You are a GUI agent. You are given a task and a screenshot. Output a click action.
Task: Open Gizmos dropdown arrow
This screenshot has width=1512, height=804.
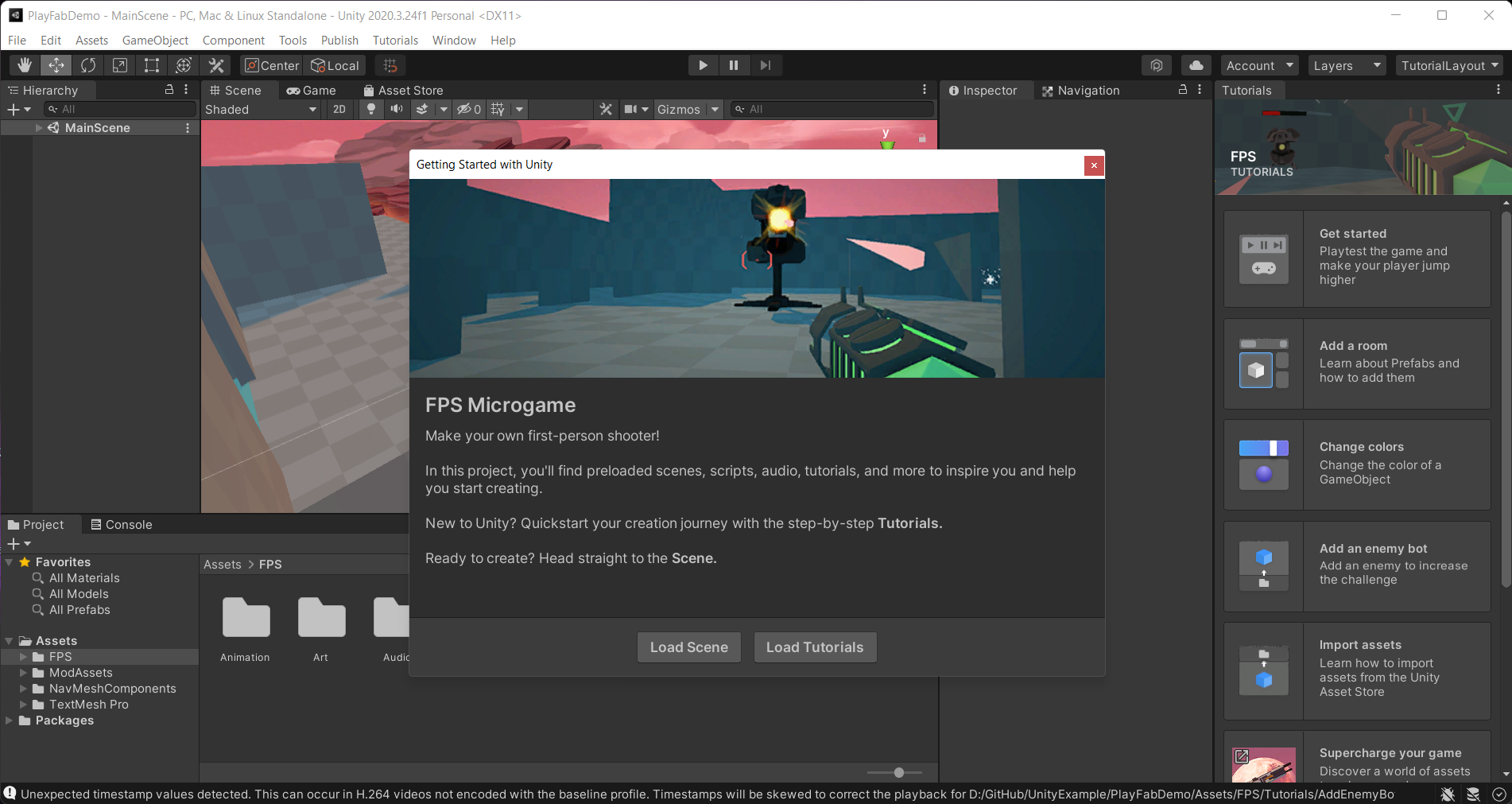coord(715,109)
